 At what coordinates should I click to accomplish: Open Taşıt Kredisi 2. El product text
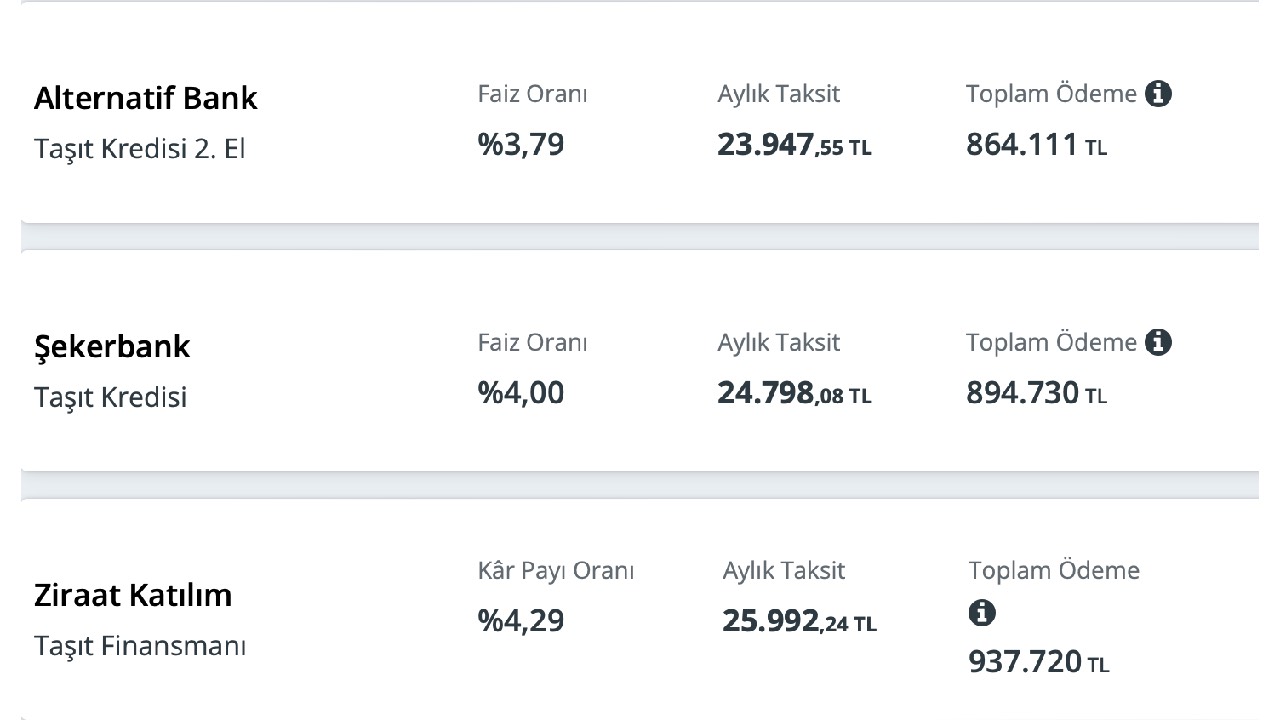click(140, 149)
